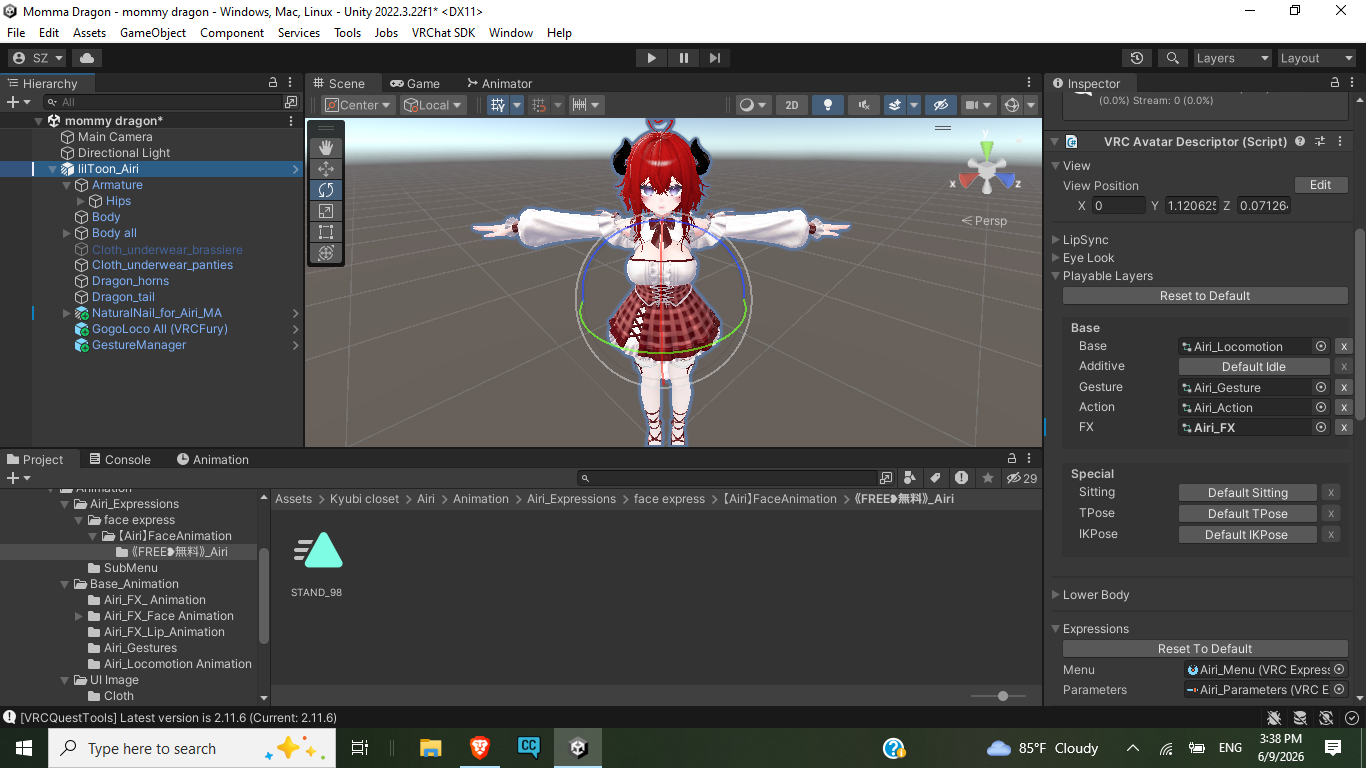Click the Edit view position button
This screenshot has width=1366, height=768.
click(x=1320, y=185)
